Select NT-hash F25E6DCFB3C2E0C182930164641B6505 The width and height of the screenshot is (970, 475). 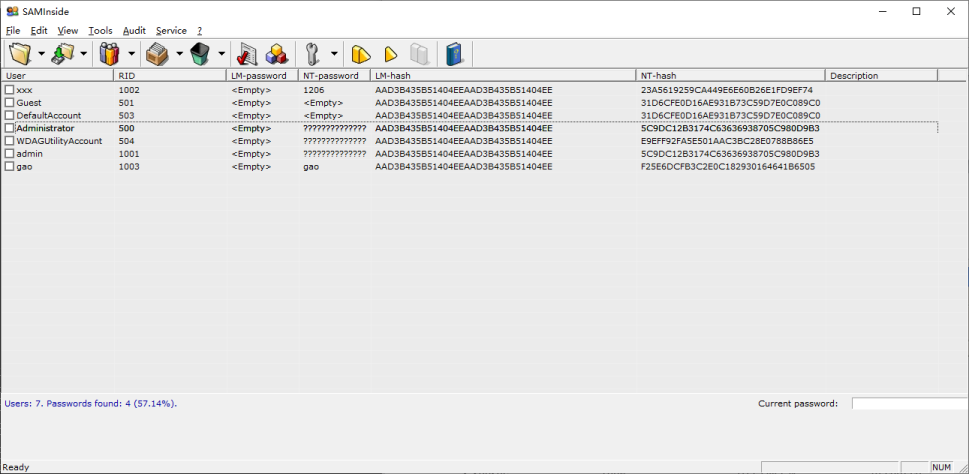728,166
